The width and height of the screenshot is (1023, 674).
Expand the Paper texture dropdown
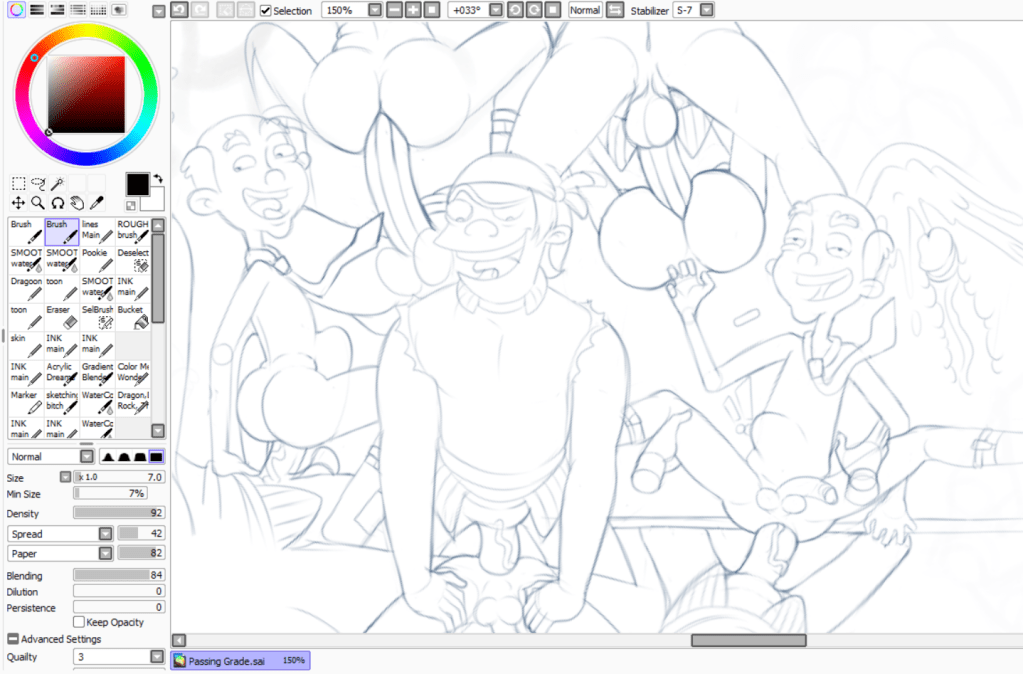105,553
